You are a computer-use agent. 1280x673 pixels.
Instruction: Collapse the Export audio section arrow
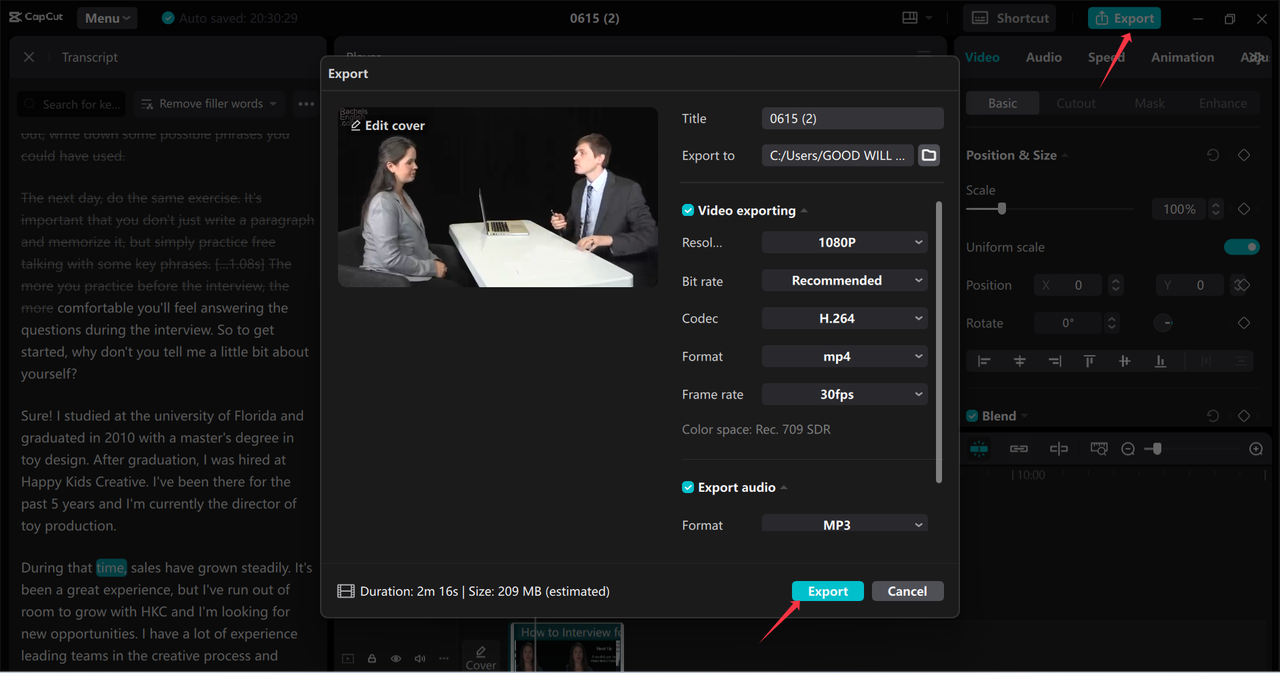point(784,488)
